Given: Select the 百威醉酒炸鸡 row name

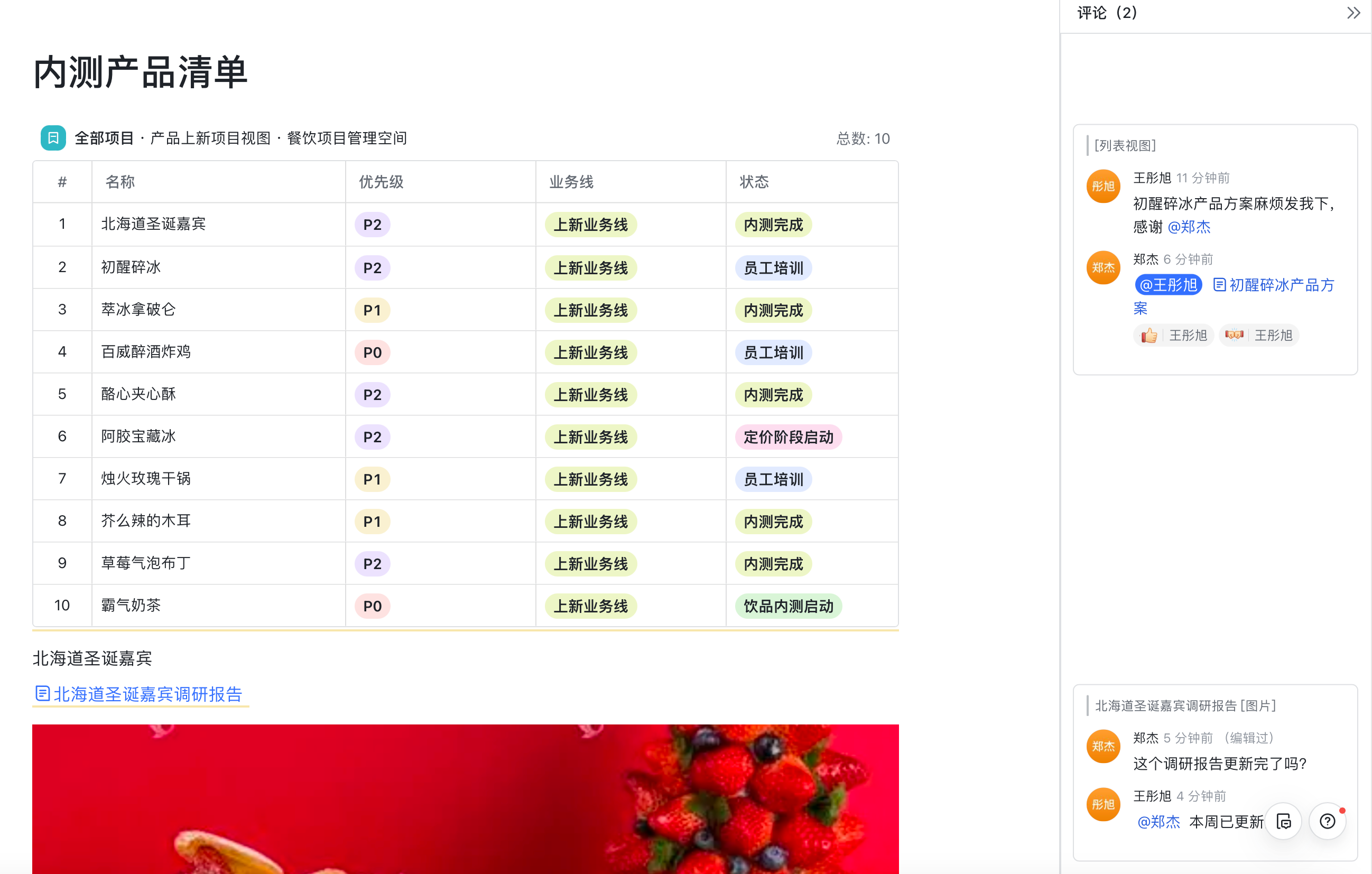Looking at the screenshot, I should pyautogui.click(x=146, y=351).
